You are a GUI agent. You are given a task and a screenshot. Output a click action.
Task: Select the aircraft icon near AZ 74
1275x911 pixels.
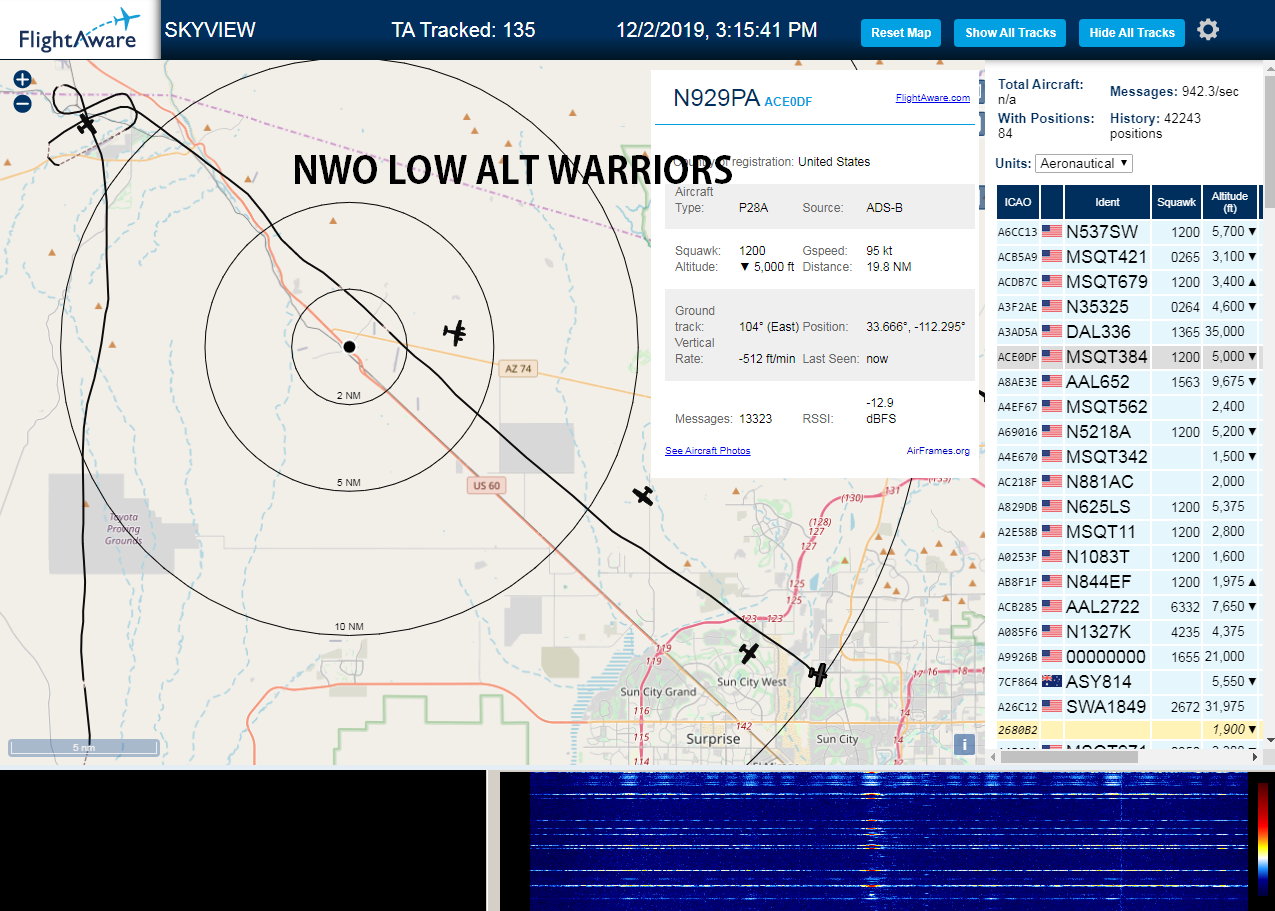pyautogui.click(x=456, y=332)
